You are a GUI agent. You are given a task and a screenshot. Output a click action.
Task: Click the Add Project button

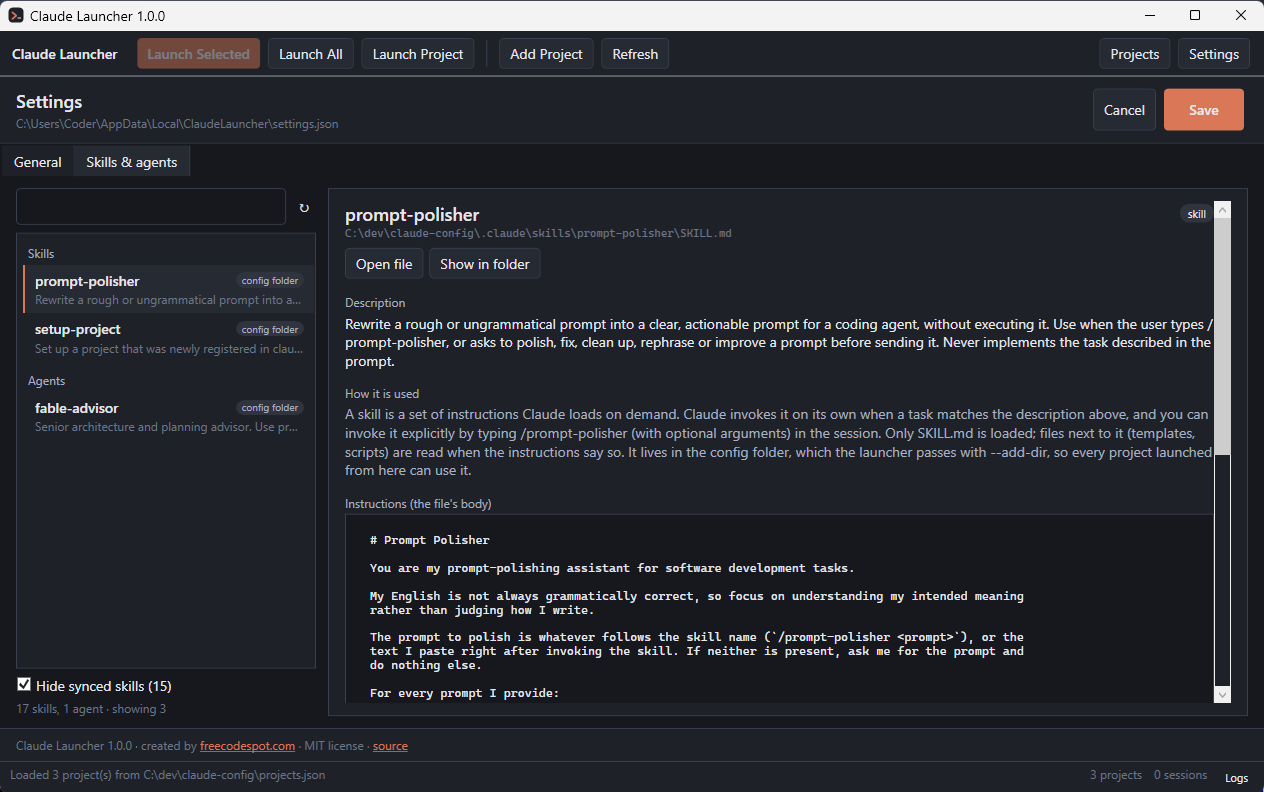[x=546, y=54]
